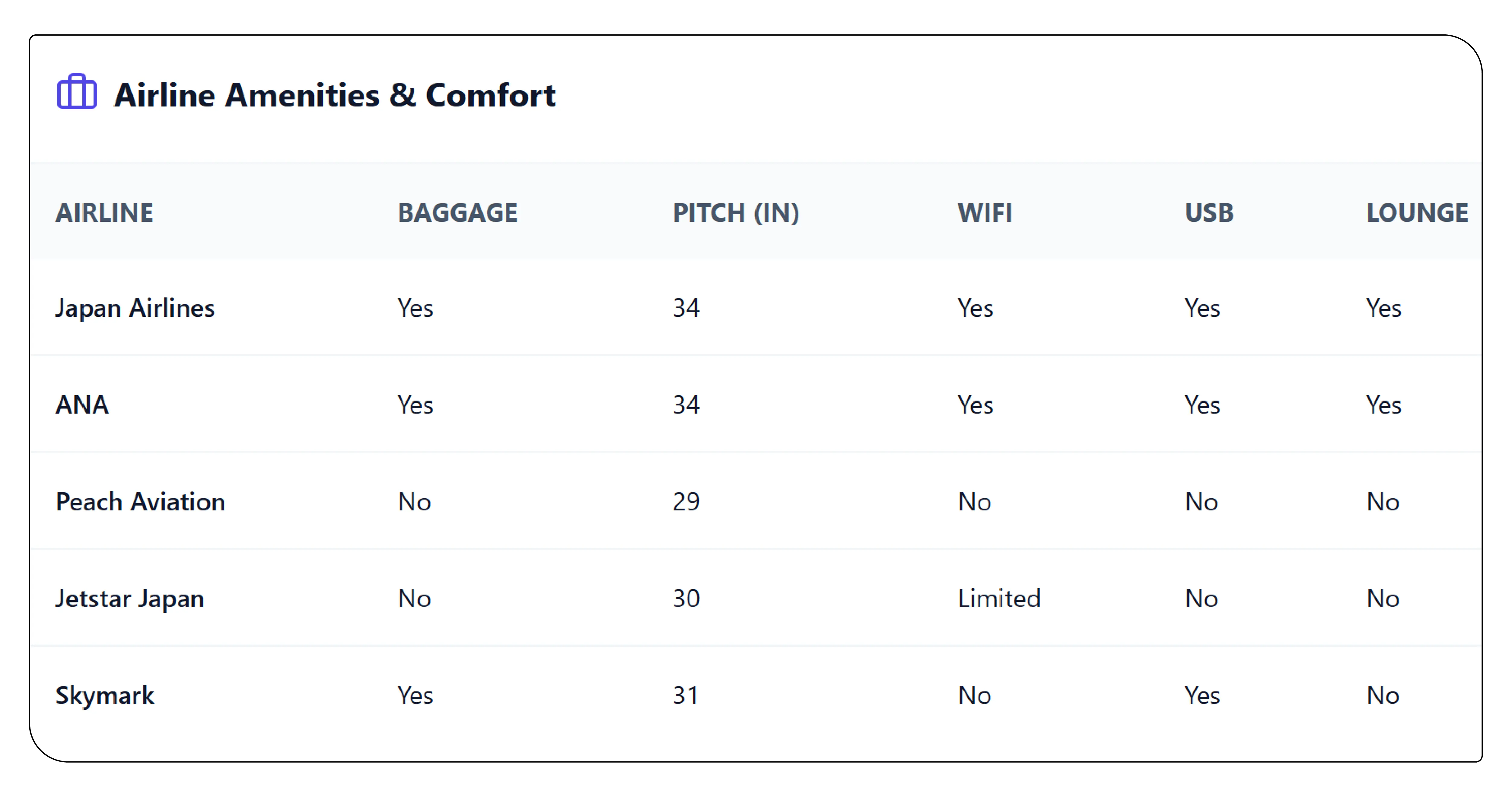The width and height of the screenshot is (1512, 797).
Task: Click Skymark's USB Yes value
Action: point(1202,695)
